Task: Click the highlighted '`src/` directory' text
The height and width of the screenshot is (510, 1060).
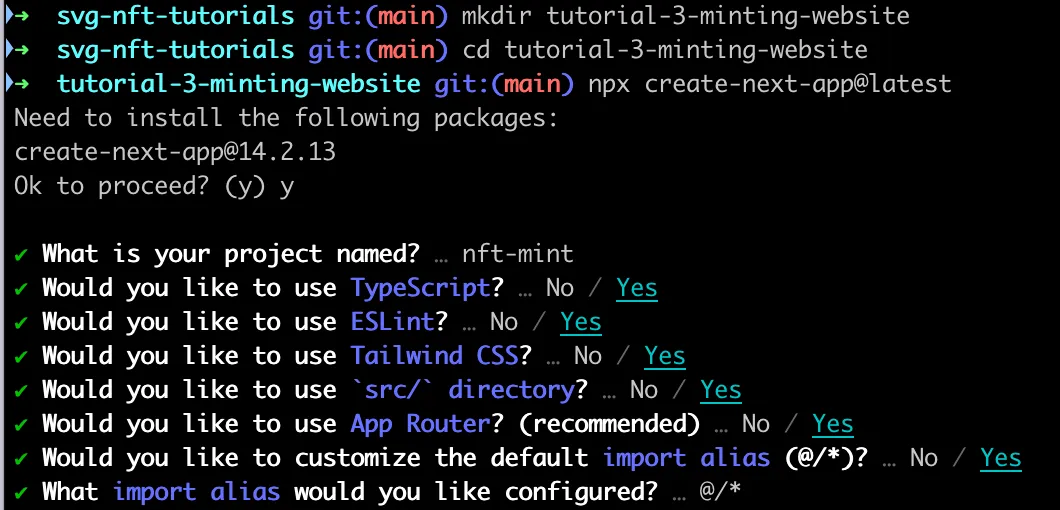Action: point(462,390)
